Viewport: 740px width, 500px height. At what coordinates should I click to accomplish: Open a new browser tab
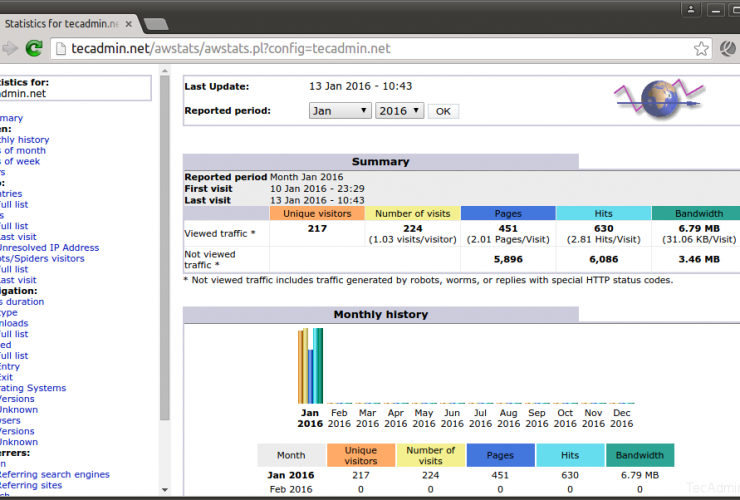click(x=155, y=22)
